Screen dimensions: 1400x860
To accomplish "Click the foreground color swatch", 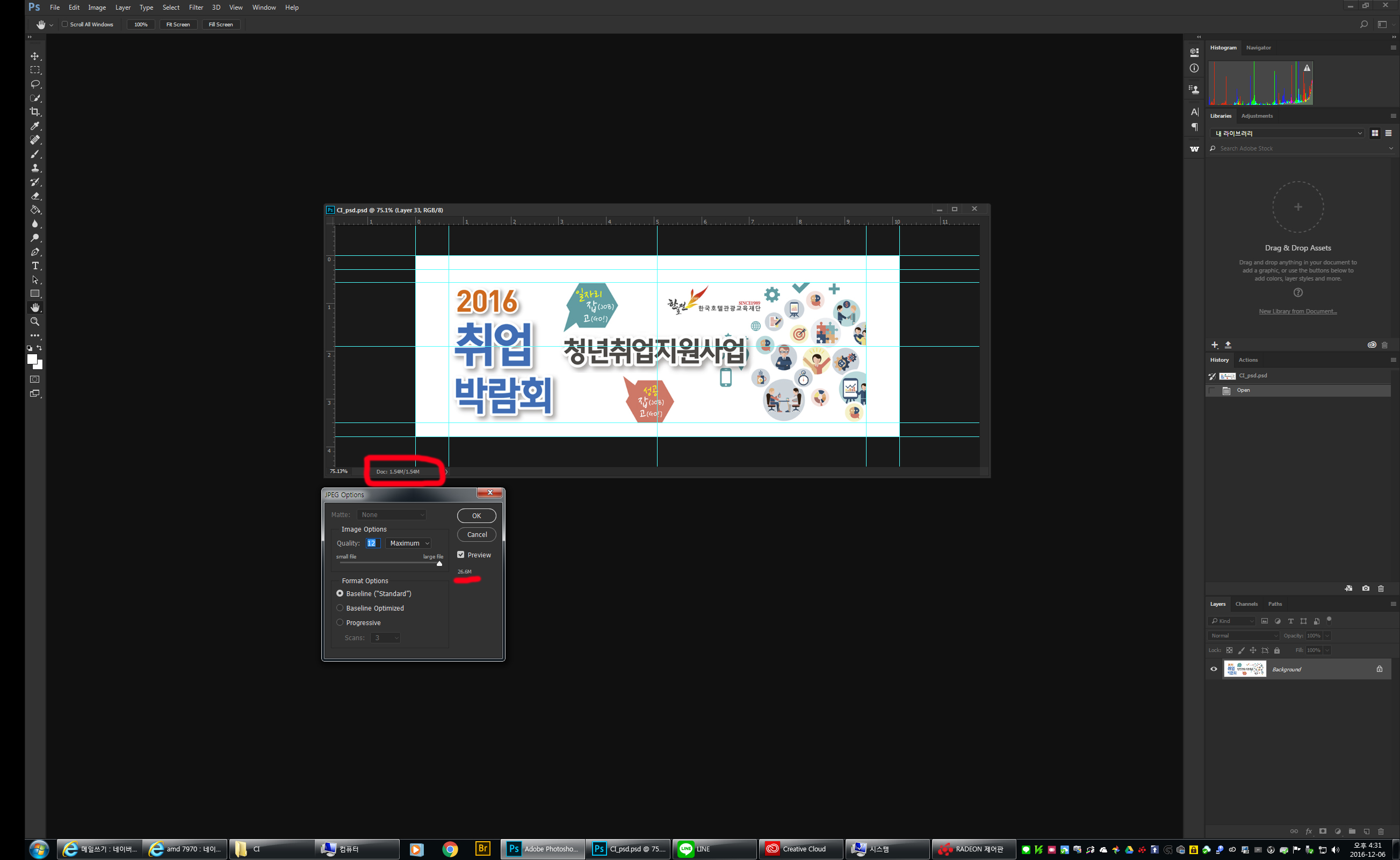I will coord(32,359).
